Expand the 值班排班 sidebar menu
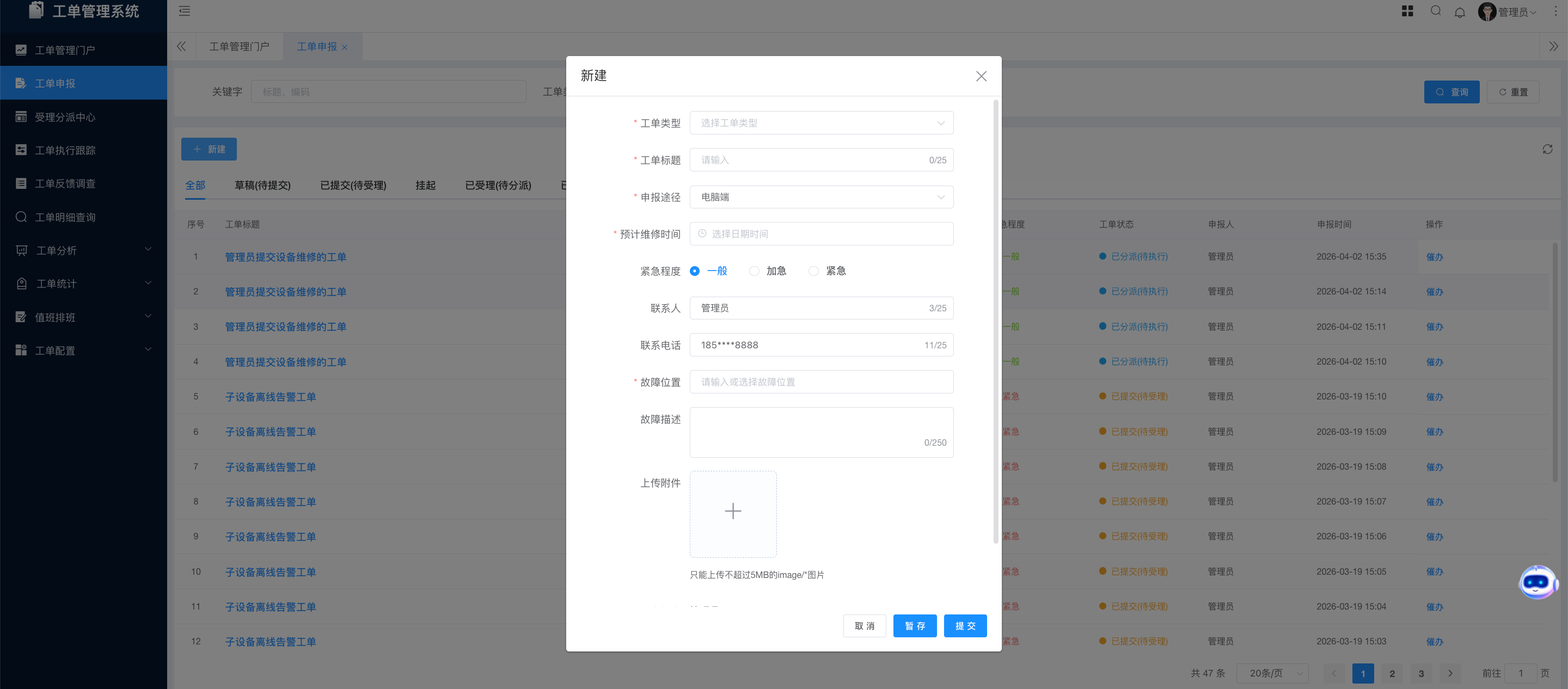Screen dimensions: 1568x689 [148, 317]
